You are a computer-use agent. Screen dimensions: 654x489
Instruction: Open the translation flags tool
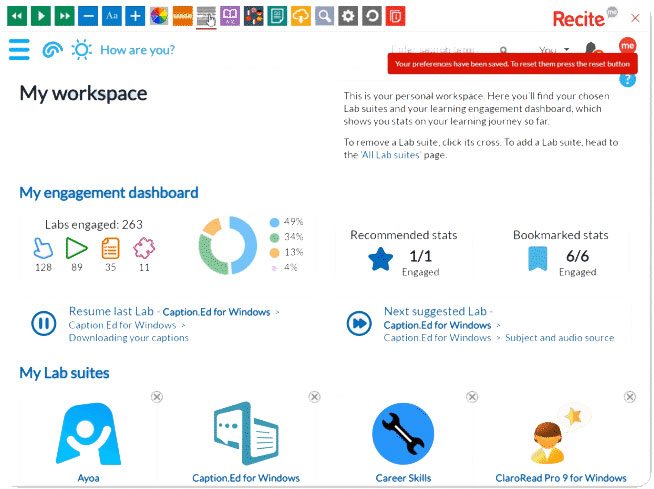point(254,16)
